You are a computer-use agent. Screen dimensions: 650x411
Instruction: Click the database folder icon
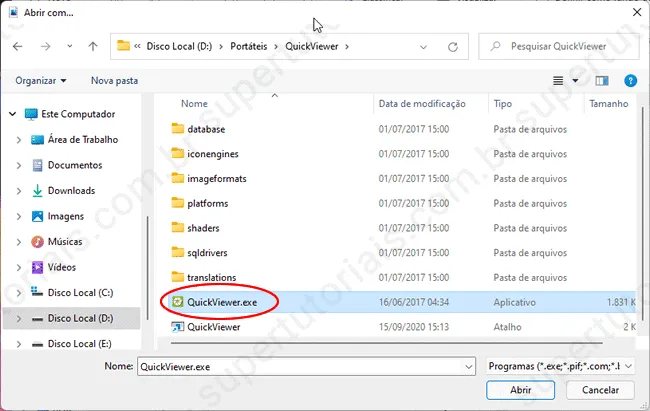pyautogui.click(x=177, y=129)
